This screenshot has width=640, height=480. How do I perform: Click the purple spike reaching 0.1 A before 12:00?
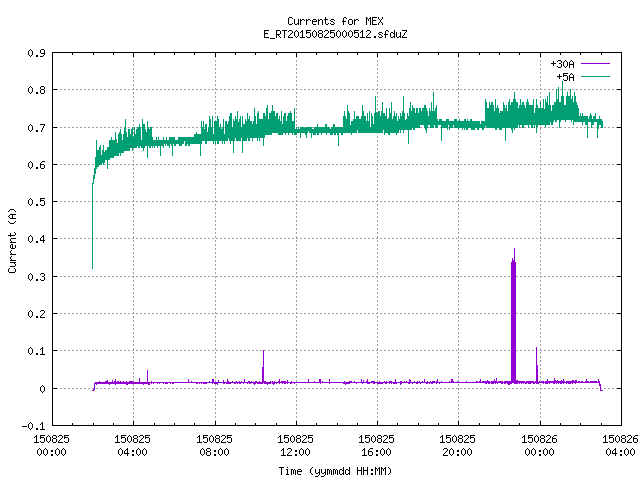click(x=263, y=367)
